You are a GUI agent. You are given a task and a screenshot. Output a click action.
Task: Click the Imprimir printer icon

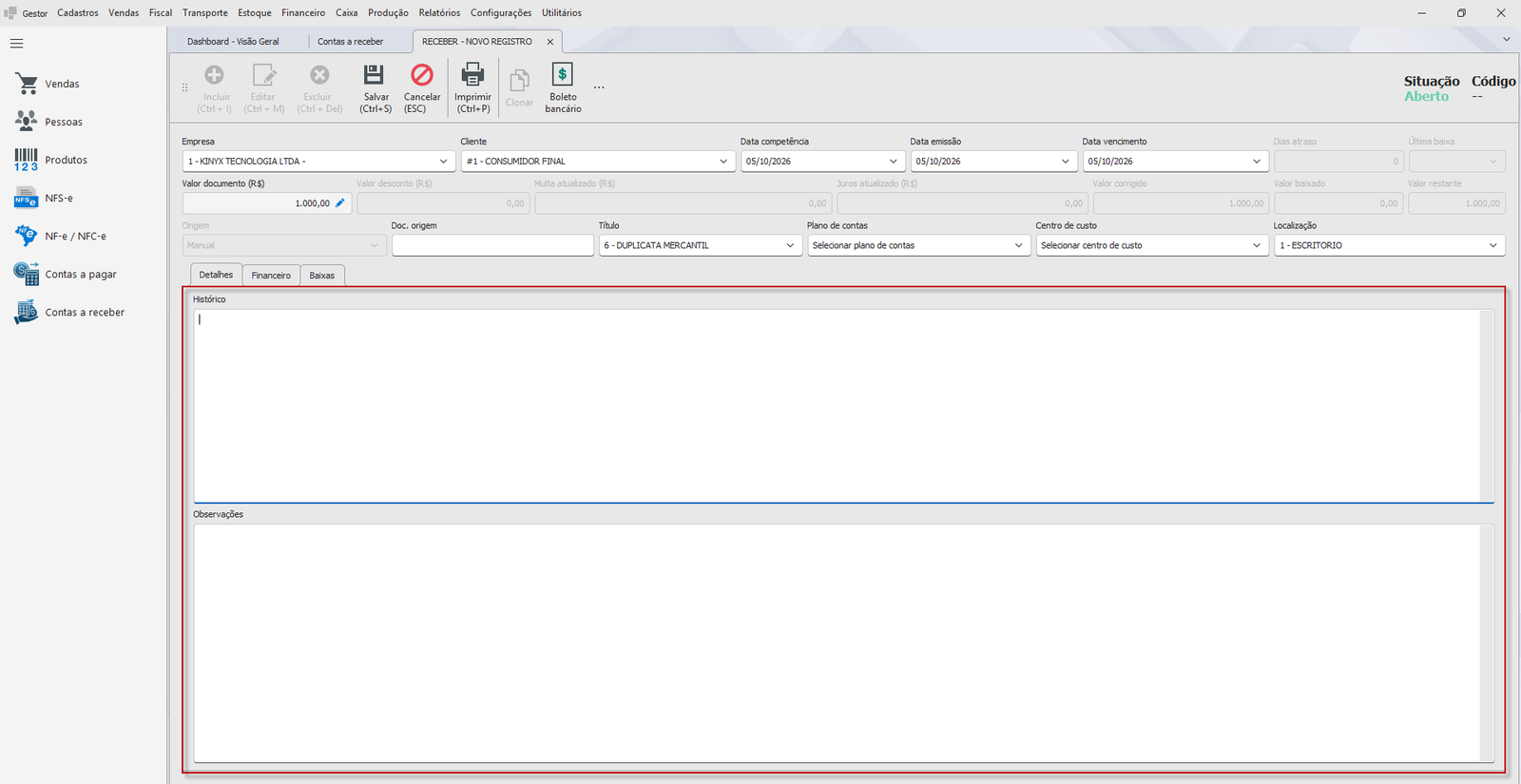pyautogui.click(x=472, y=75)
